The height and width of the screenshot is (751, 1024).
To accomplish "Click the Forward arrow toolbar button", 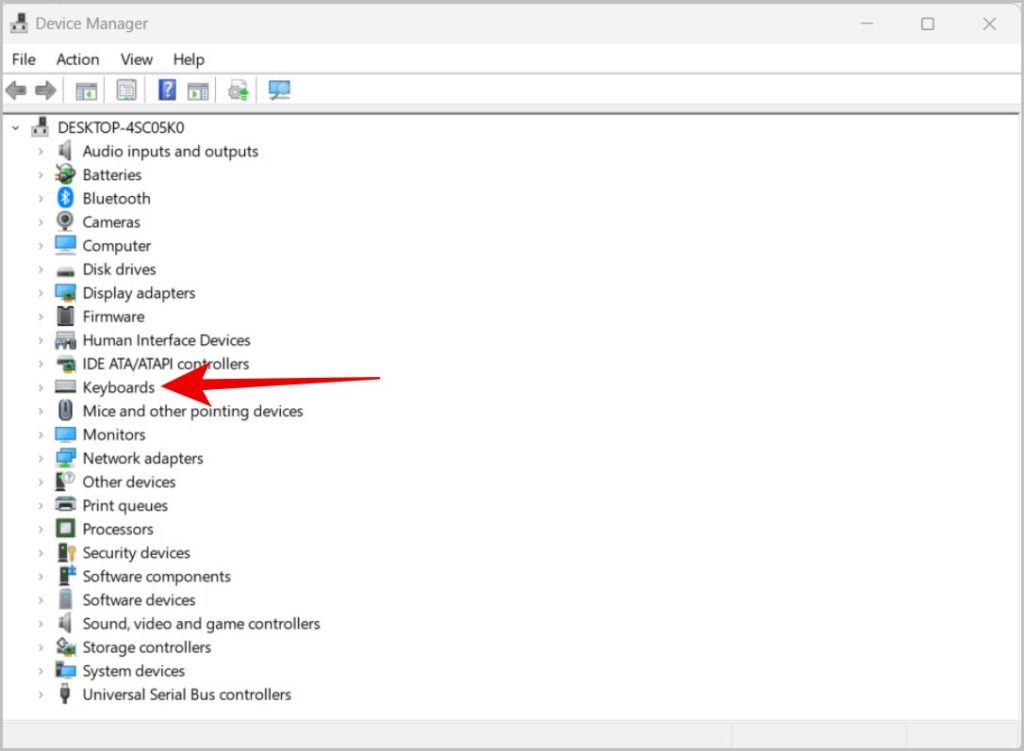I will click(x=45, y=90).
